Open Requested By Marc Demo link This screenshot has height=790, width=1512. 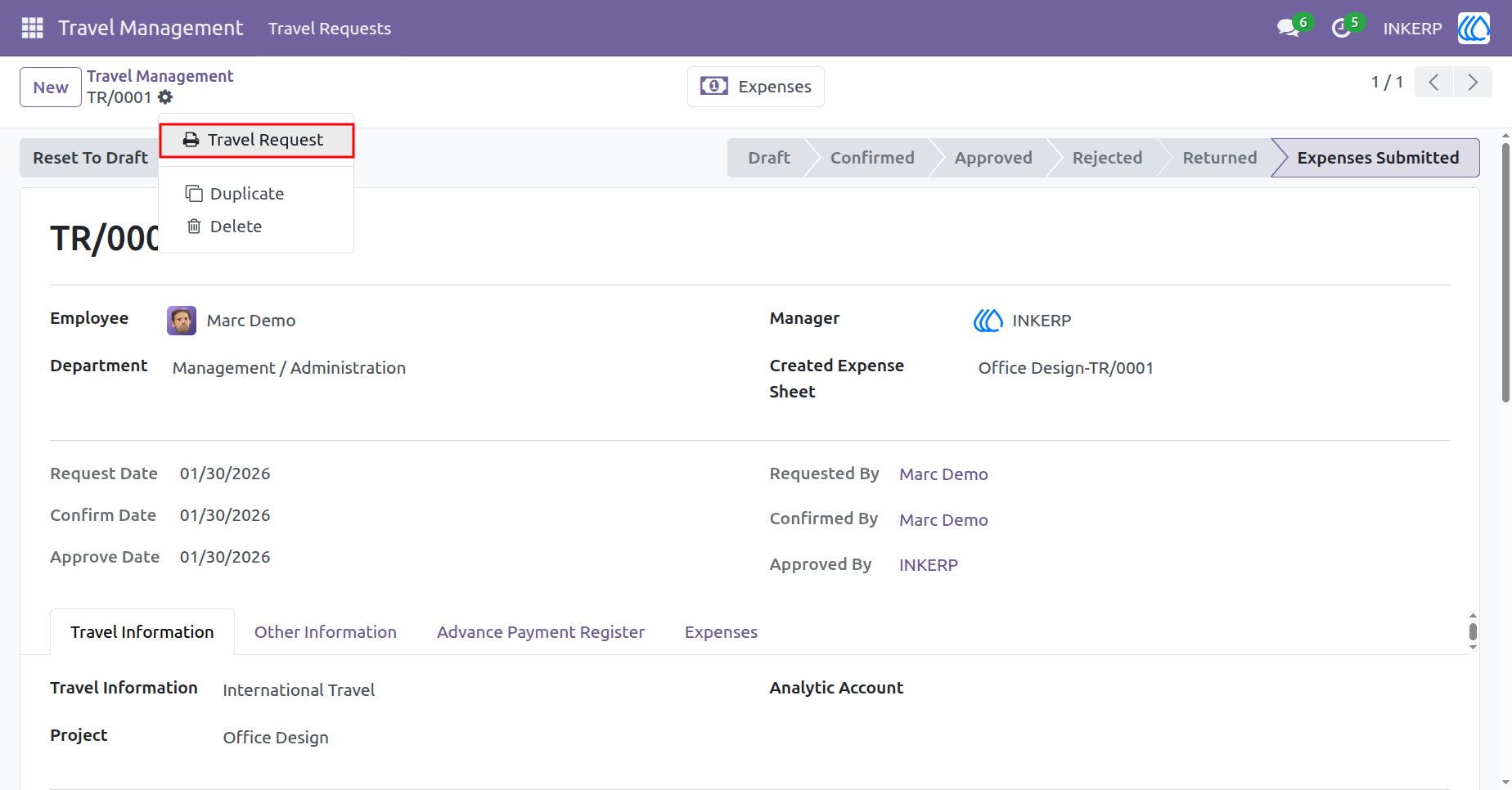(943, 474)
